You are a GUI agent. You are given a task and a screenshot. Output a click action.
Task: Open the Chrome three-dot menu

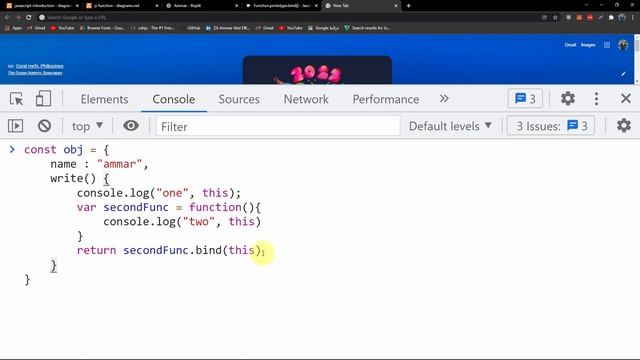click(633, 18)
